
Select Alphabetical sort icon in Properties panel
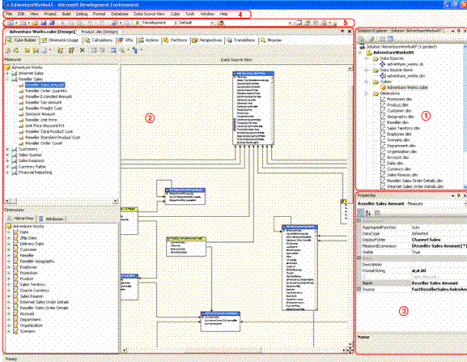pyautogui.click(x=368, y=212)
